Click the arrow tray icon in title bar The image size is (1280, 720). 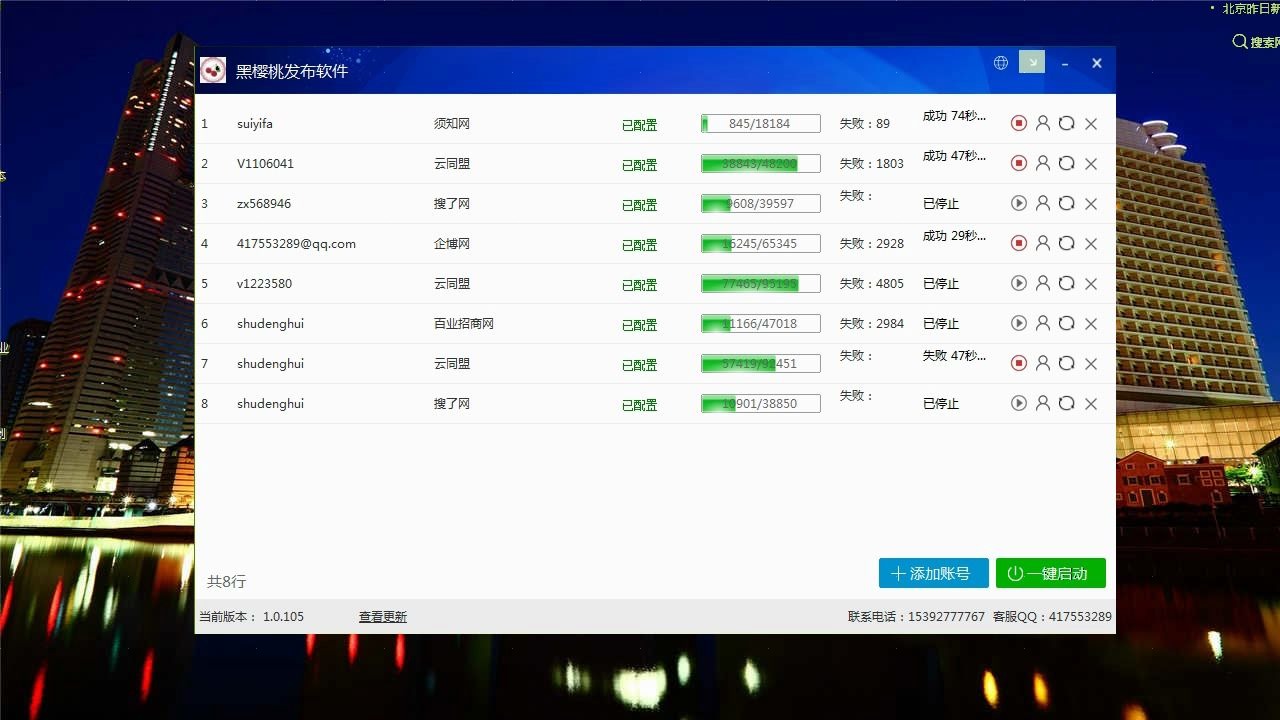(1032, 62)
